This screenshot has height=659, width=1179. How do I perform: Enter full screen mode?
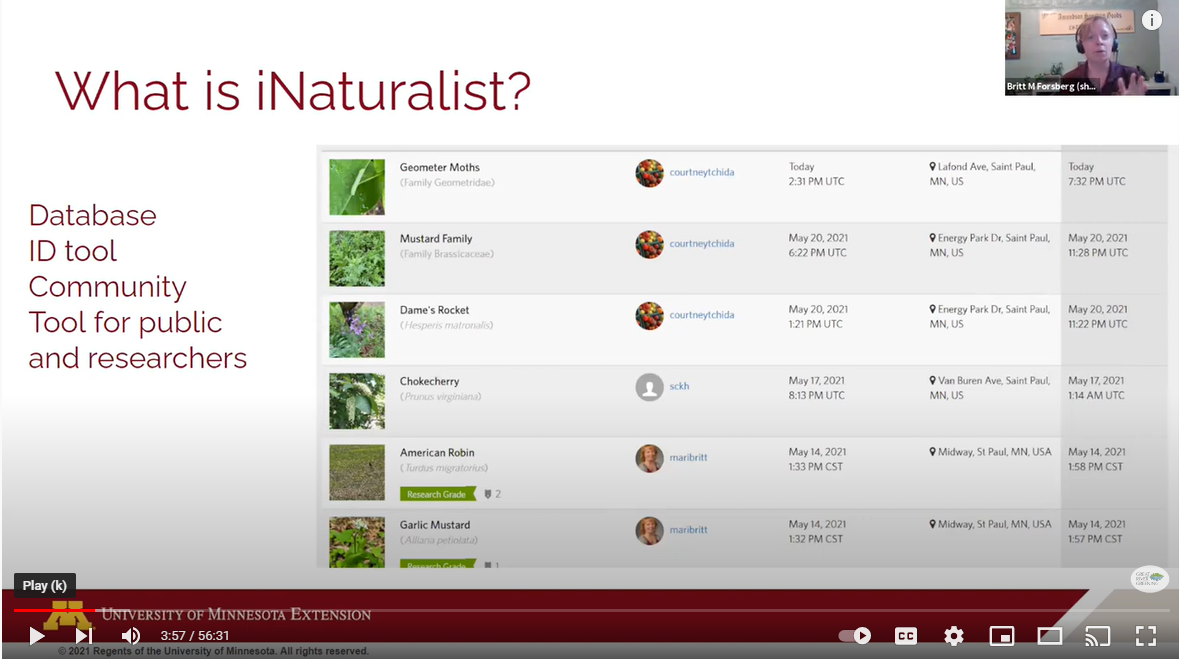(1146, 636)
